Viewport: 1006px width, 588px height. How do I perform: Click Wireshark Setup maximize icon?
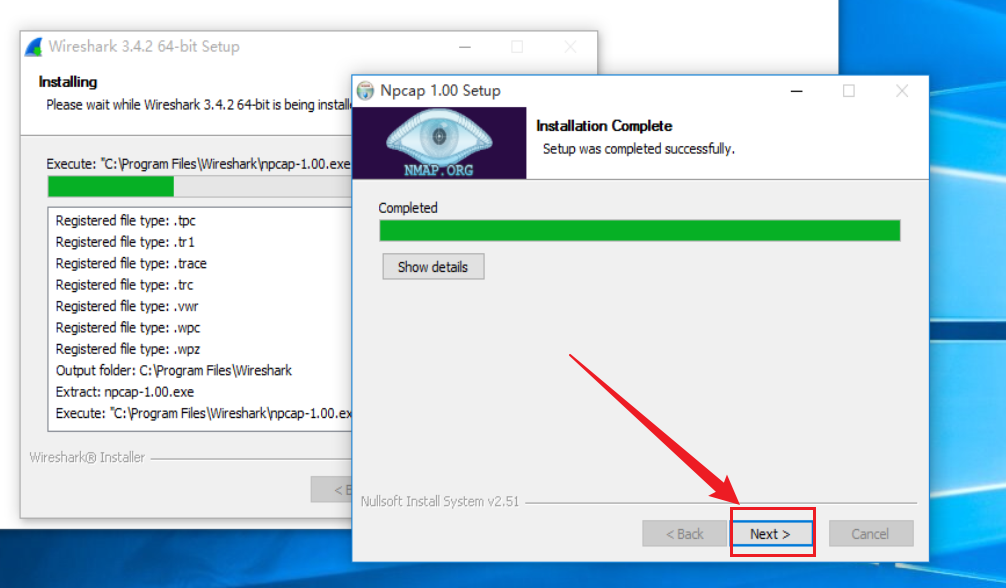517,47
